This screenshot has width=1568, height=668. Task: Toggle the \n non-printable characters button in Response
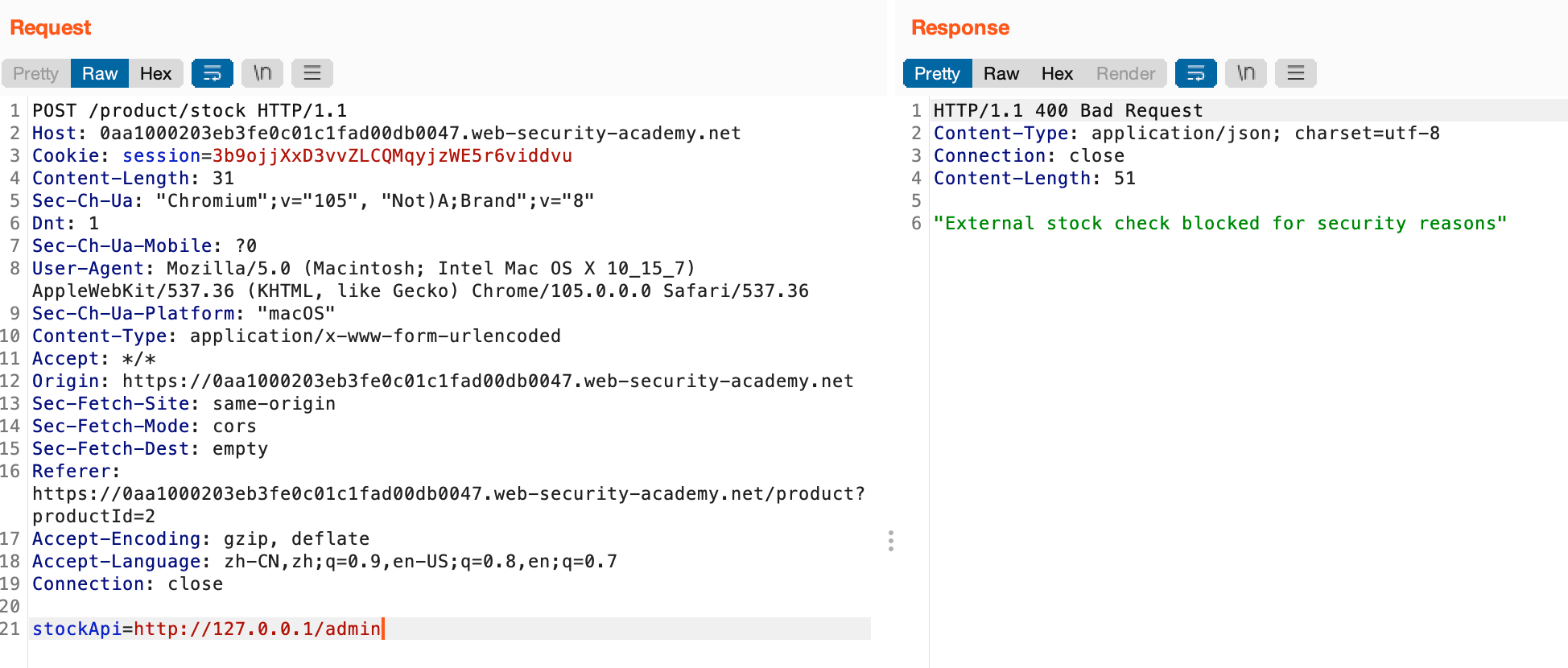point(1246,73)
